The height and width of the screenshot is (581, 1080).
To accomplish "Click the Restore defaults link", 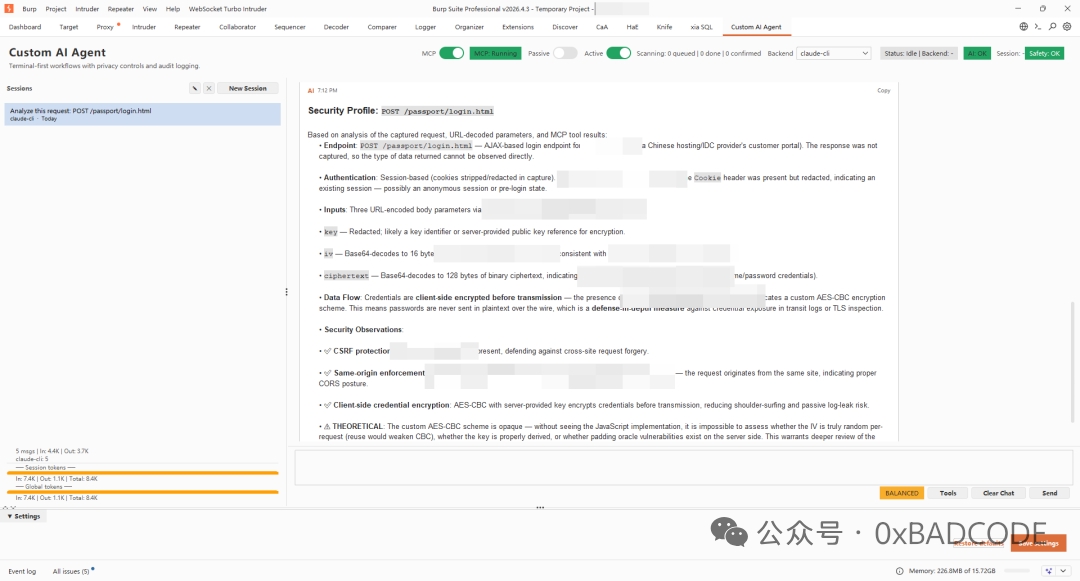I will [979, 543].
